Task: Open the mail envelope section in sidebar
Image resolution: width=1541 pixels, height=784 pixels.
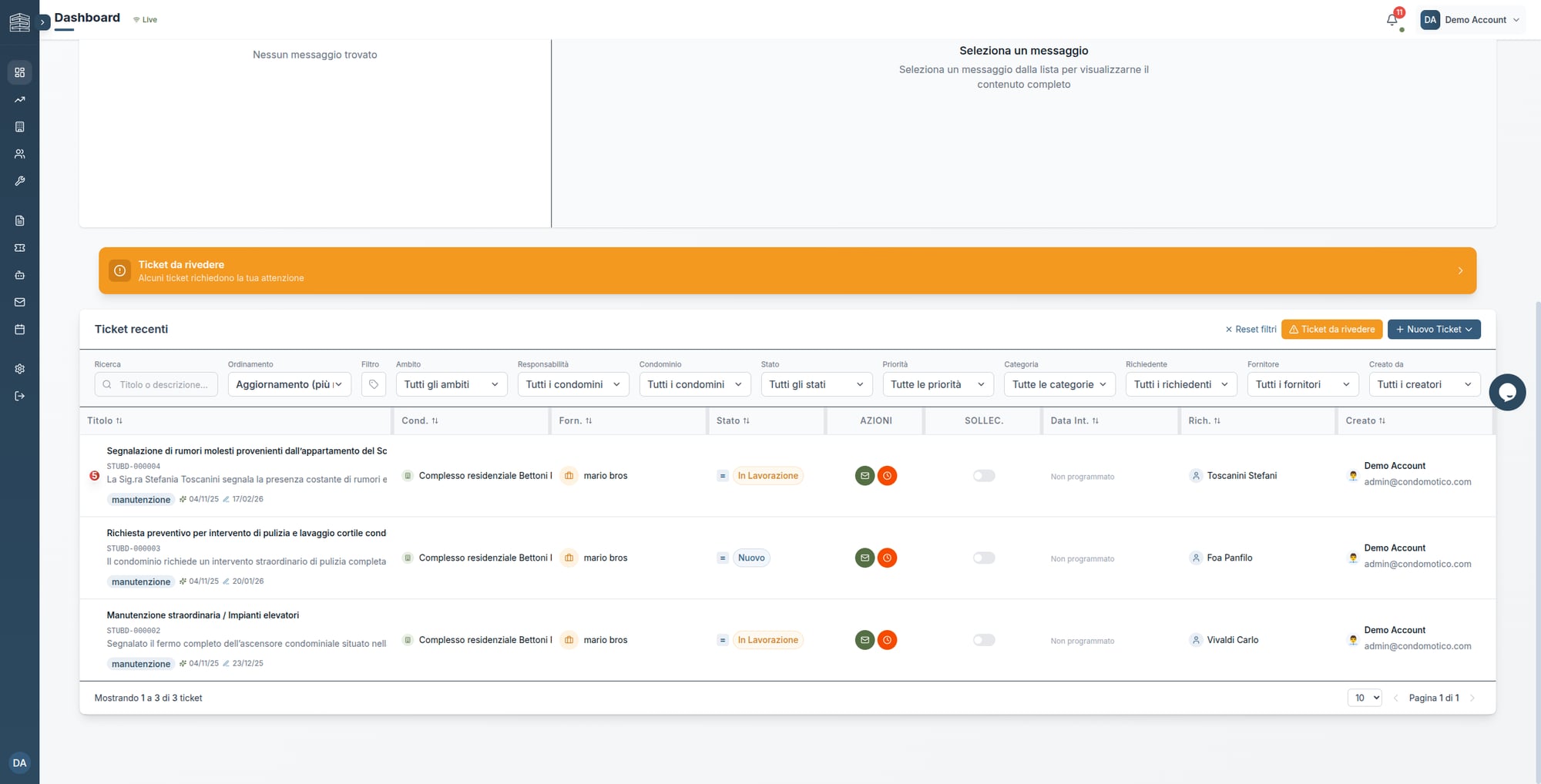Action: click(20, 302)
